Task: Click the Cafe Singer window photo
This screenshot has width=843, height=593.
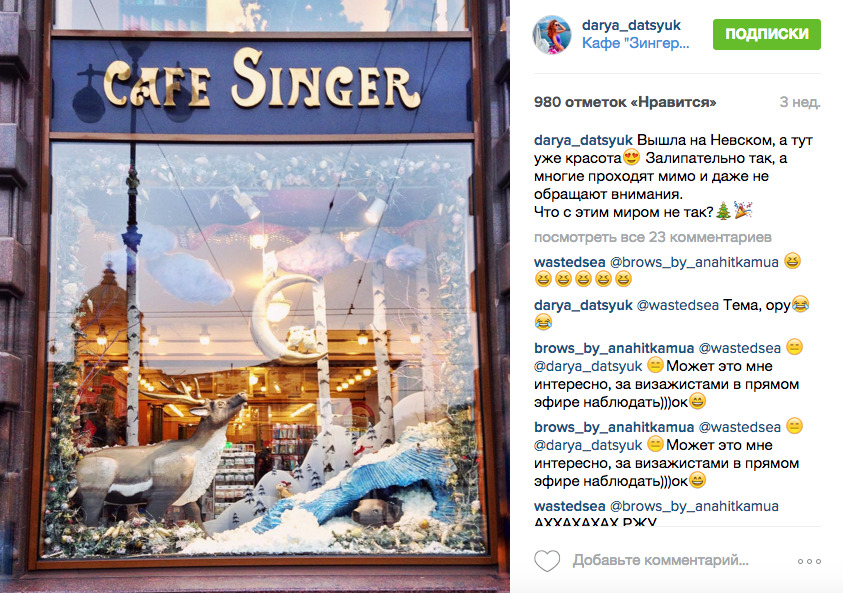Action: [x=255, y=296]
